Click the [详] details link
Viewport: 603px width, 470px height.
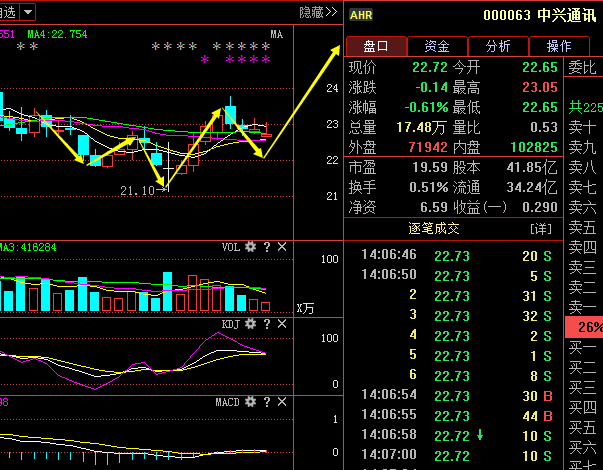point(539,228)
